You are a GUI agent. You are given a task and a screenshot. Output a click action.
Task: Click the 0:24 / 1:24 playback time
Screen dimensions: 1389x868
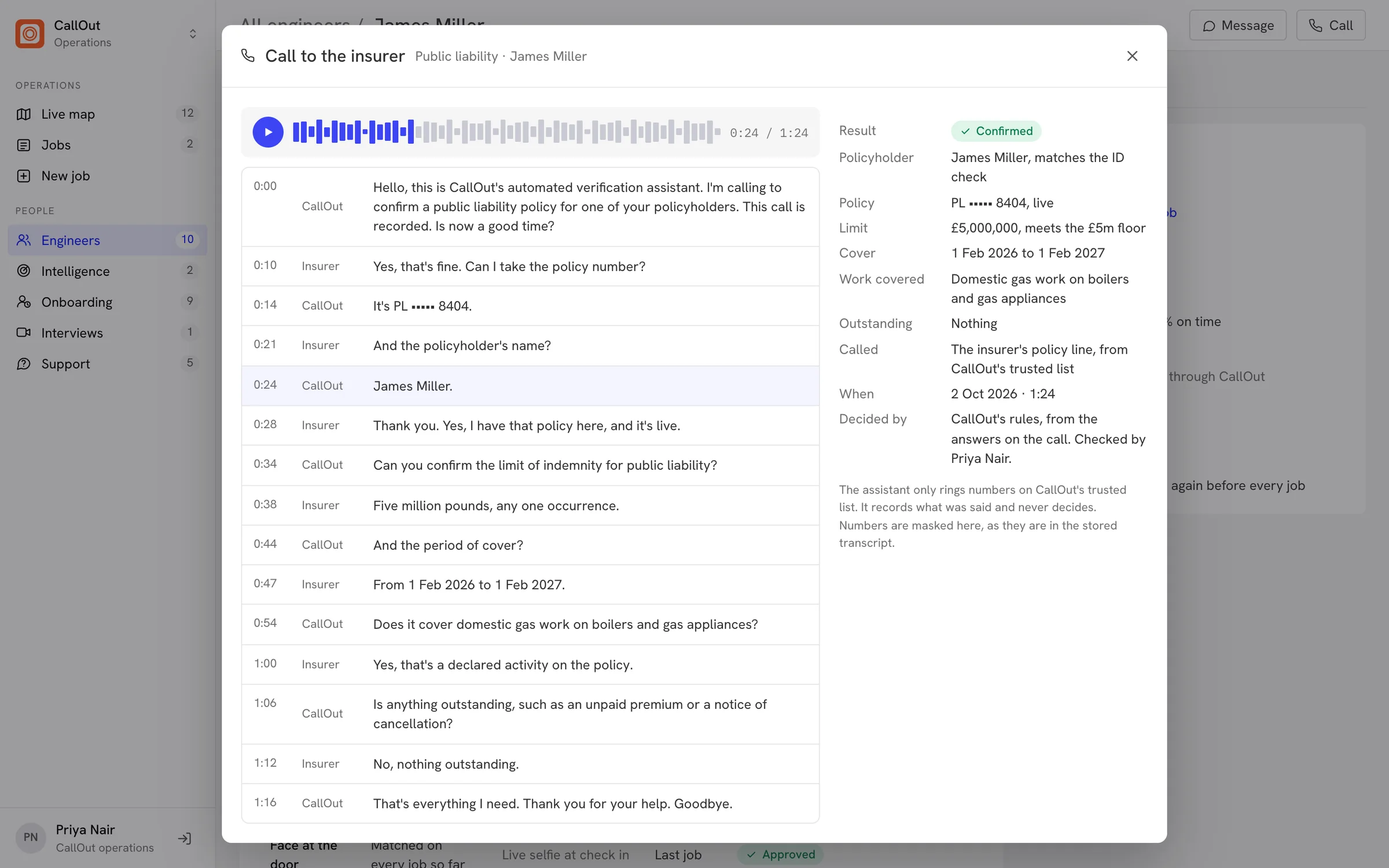click(769, 133)
